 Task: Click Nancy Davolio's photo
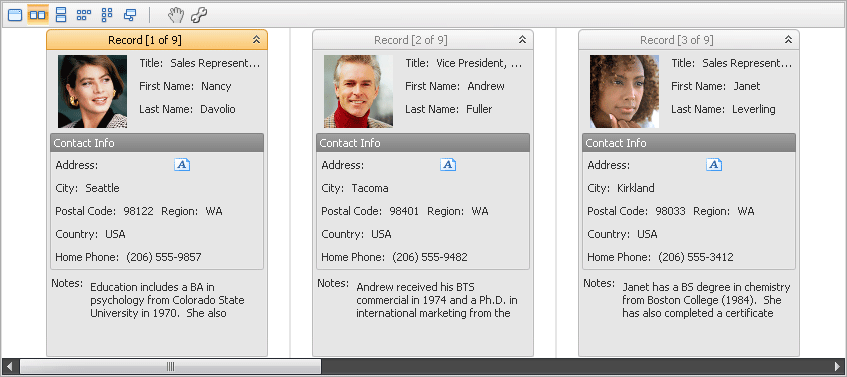tap(92, 91)
